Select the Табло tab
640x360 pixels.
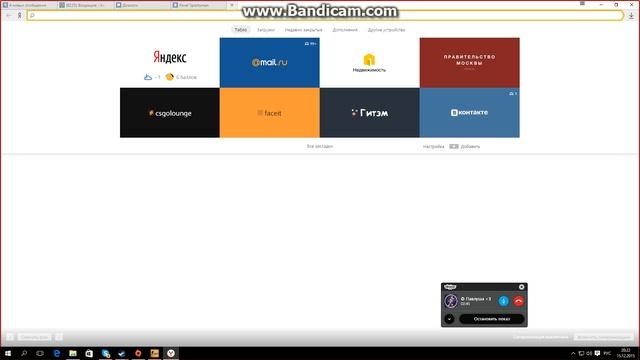pyautogui.click(x=240, y=30)
